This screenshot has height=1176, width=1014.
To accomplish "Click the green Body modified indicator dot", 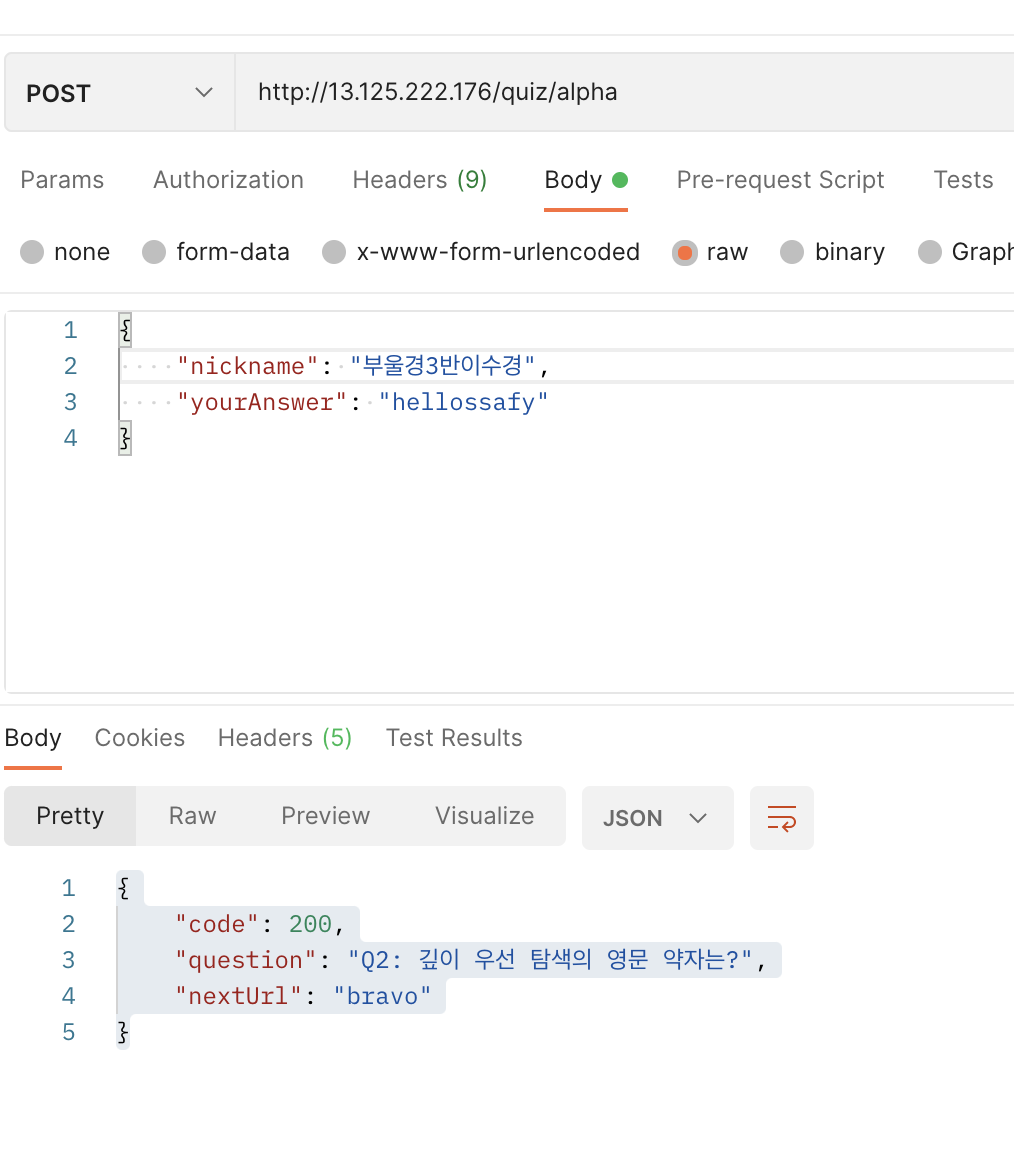I will click(620, 180).
